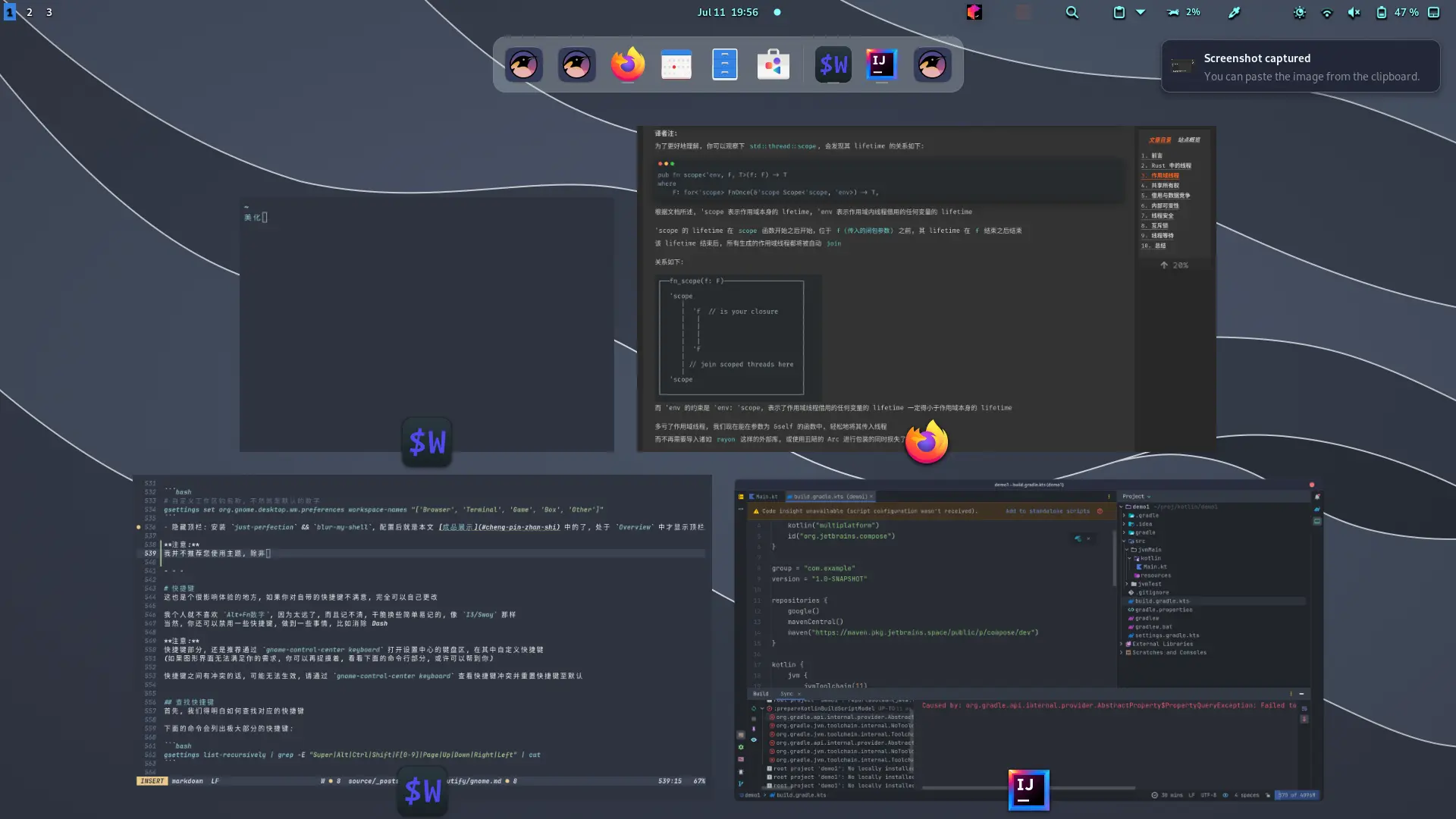Image resolution: width=1456 pixels, height=819 pixels.
Task: Expand the jvmTest folder in Project tree
Action: click(1127, 584)
